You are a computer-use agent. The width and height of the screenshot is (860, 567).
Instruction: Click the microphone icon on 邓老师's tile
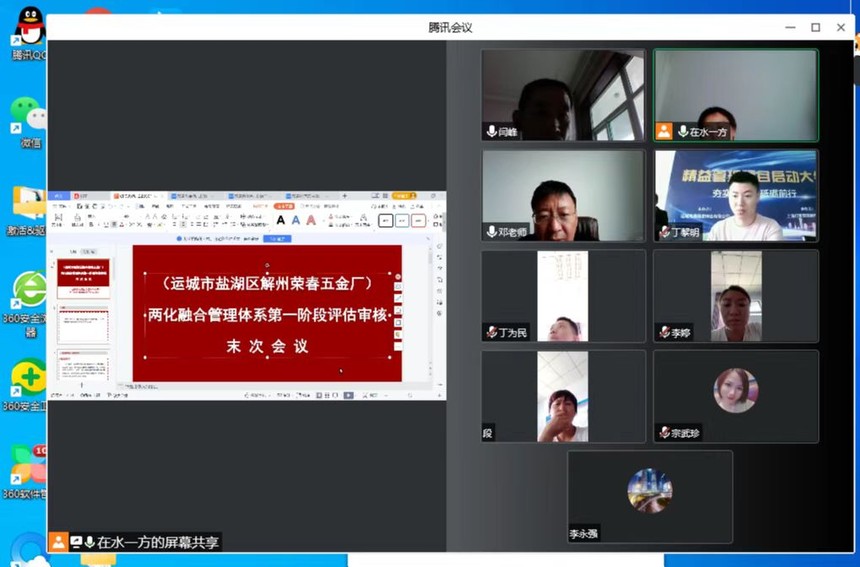click(492, 232)
